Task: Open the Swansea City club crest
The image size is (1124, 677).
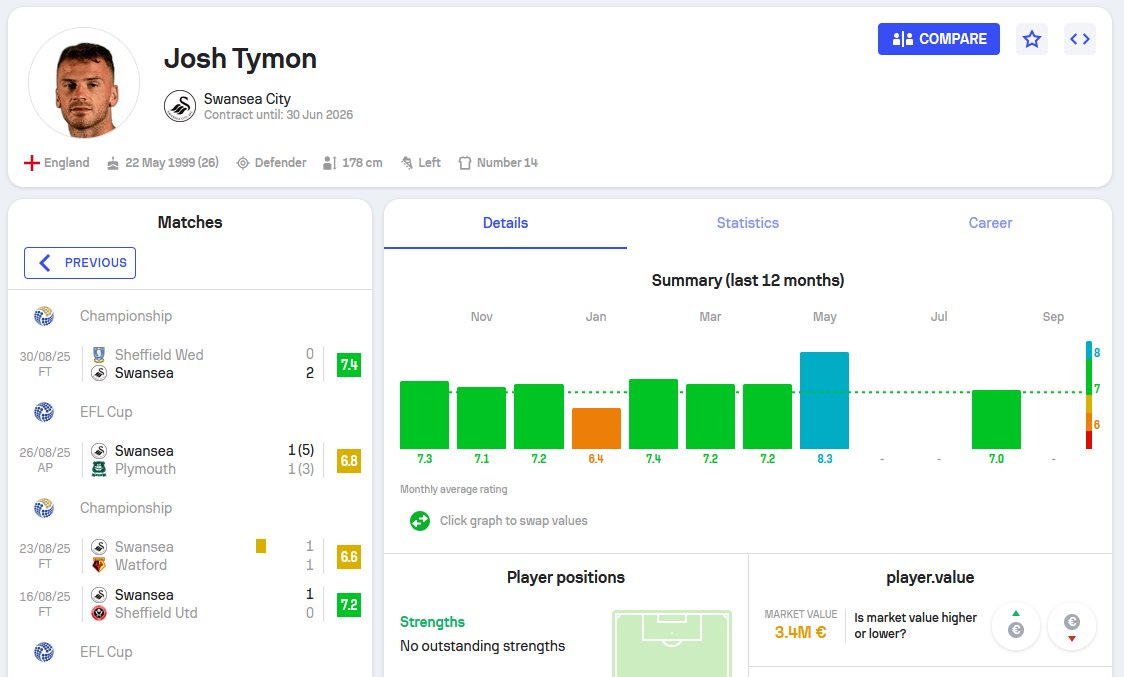Action: click(179, 106)
